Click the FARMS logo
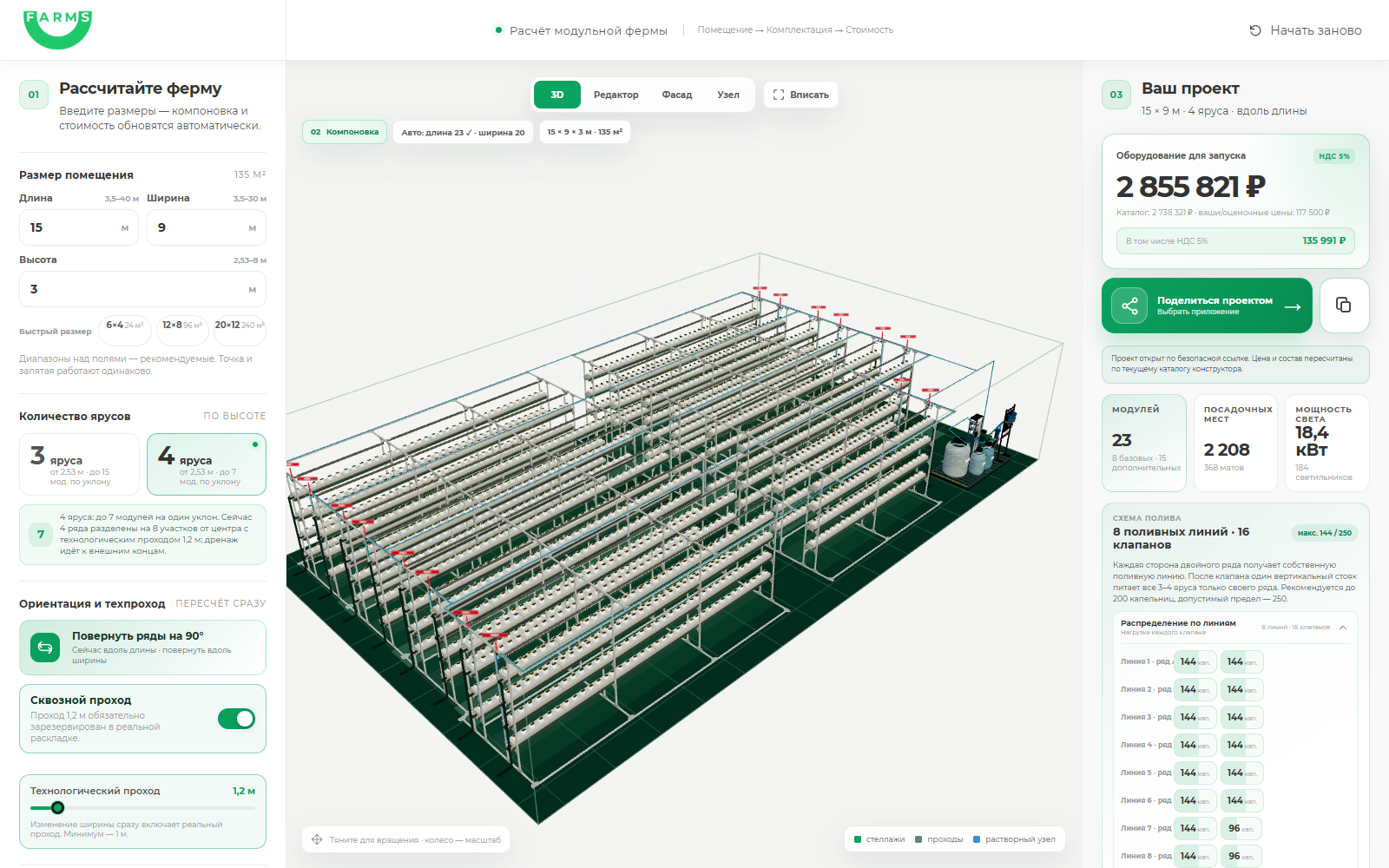The width and height of the screenshot is (1389, 868). (57, 29)
